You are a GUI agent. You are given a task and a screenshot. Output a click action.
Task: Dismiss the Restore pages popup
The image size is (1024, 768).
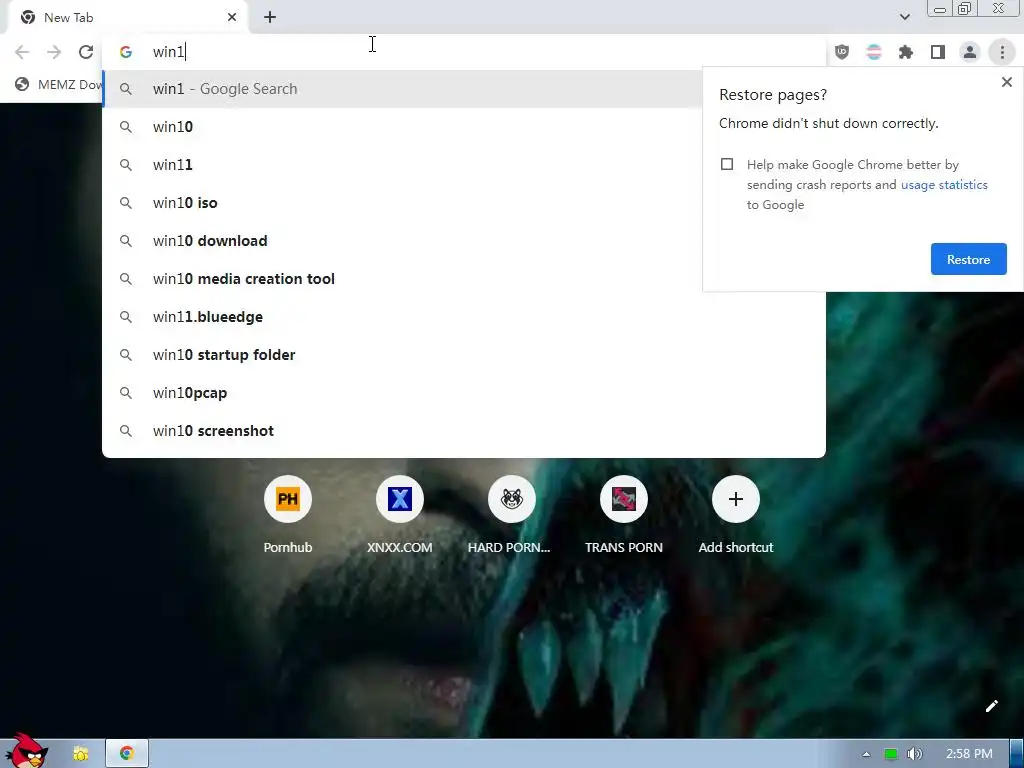click(1006, 82)
